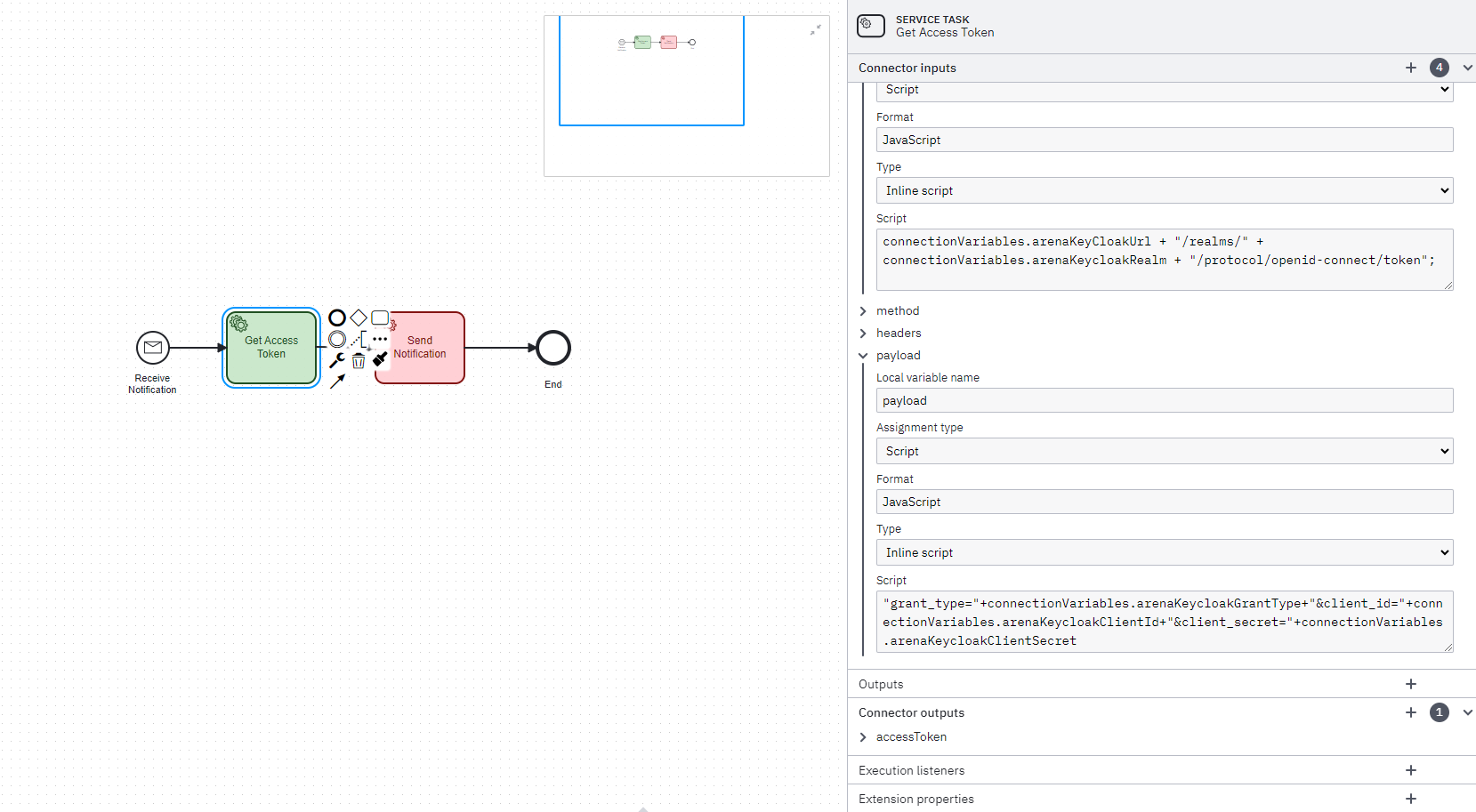Open the three-dot more options in context pad
The width and height of the screenshot is (1476, 812).
(x=380, y=339)
